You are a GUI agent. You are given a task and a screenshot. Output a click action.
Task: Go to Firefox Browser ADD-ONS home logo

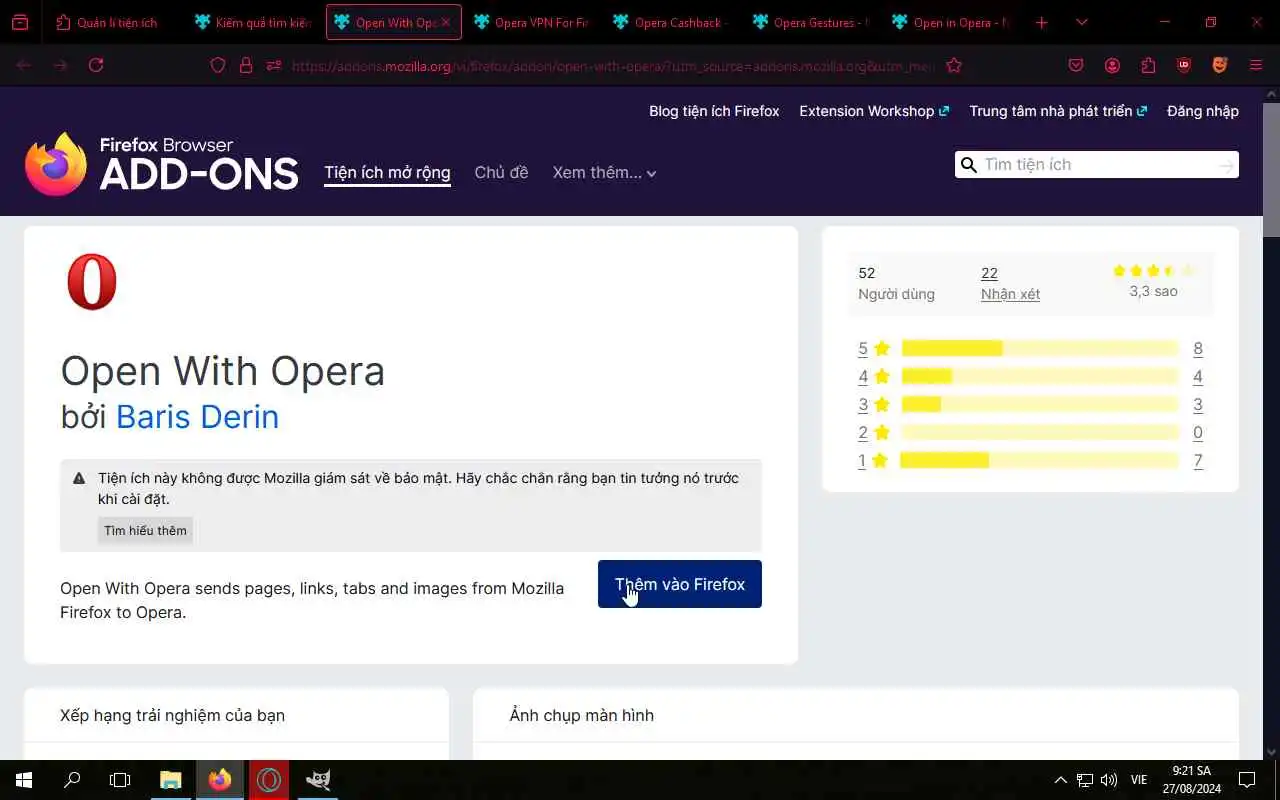[161, 164]
